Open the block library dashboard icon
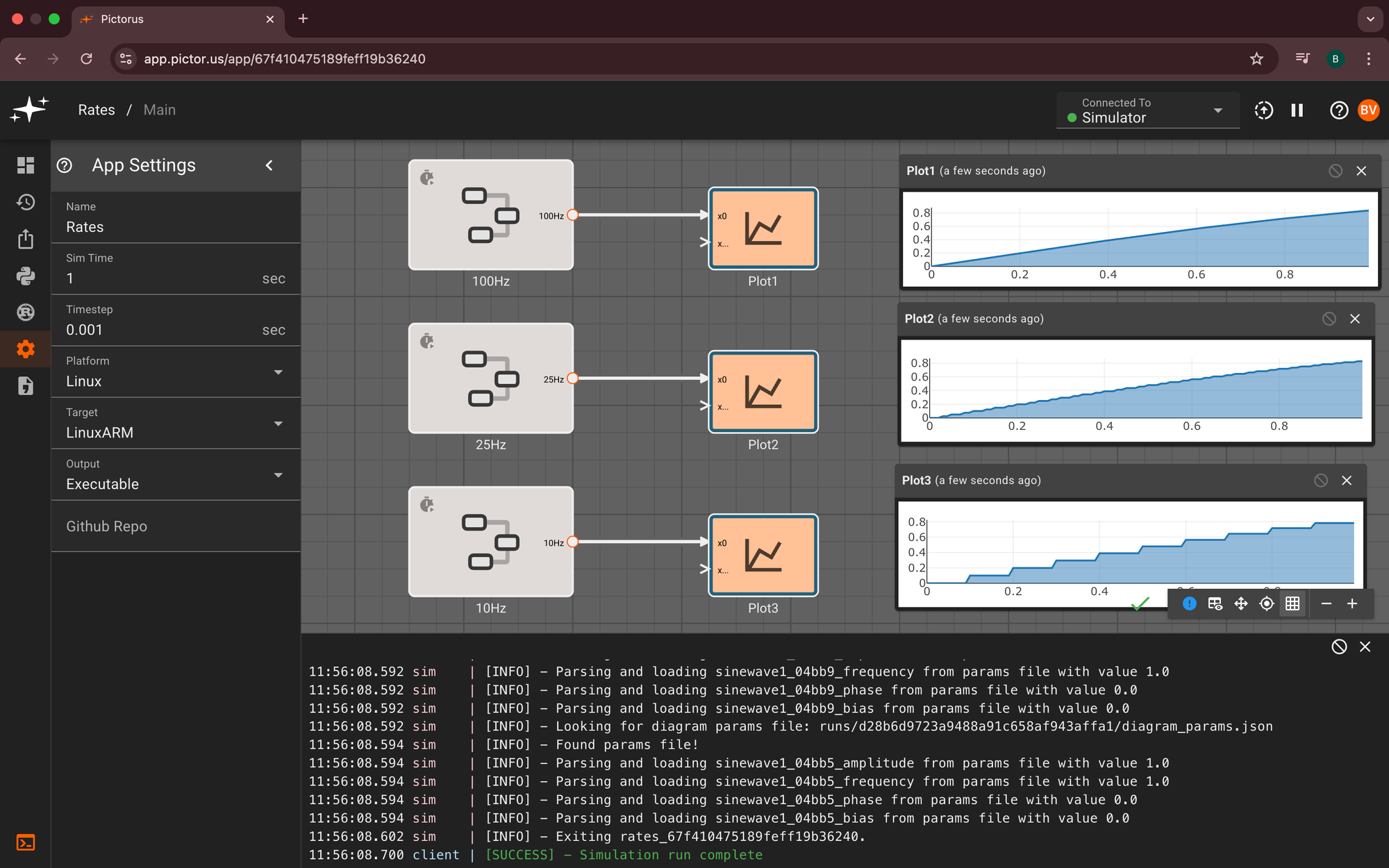The height and width of the screenshot is (868, 1389). [26, 165]
